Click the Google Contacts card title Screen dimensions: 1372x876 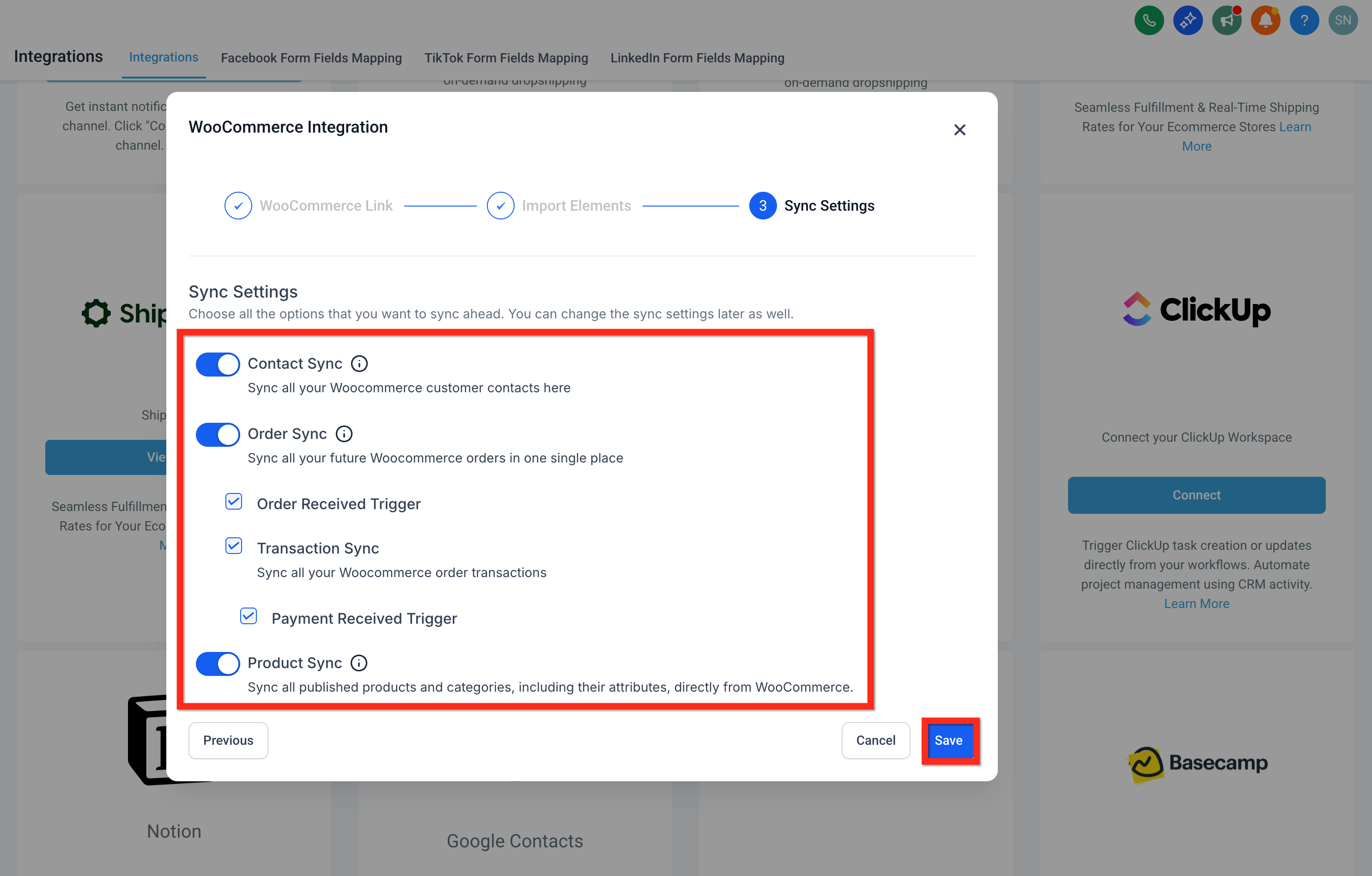tap(515, 841)
